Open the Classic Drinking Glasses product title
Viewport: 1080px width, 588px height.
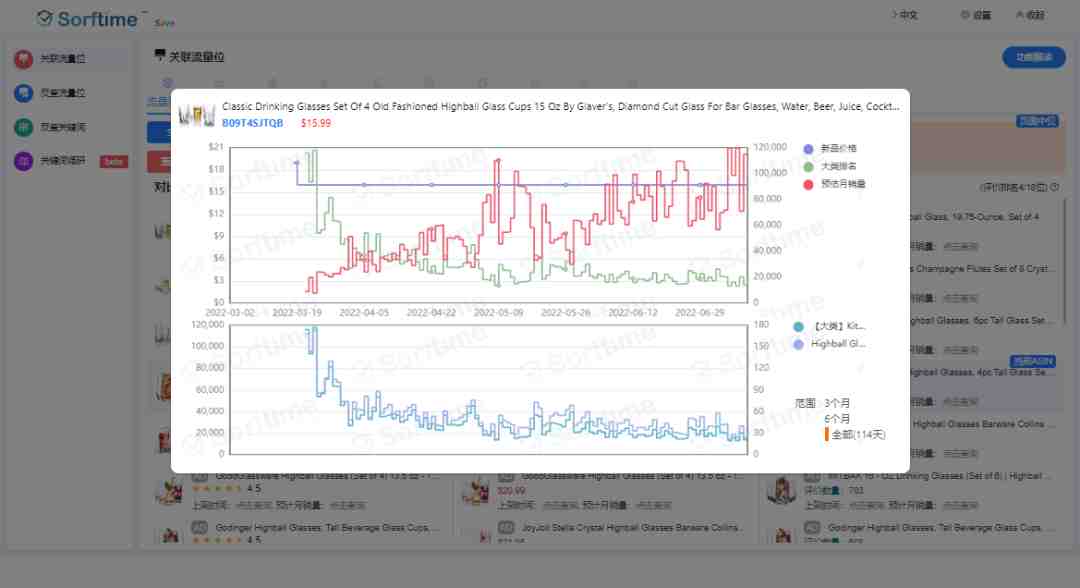560,107
